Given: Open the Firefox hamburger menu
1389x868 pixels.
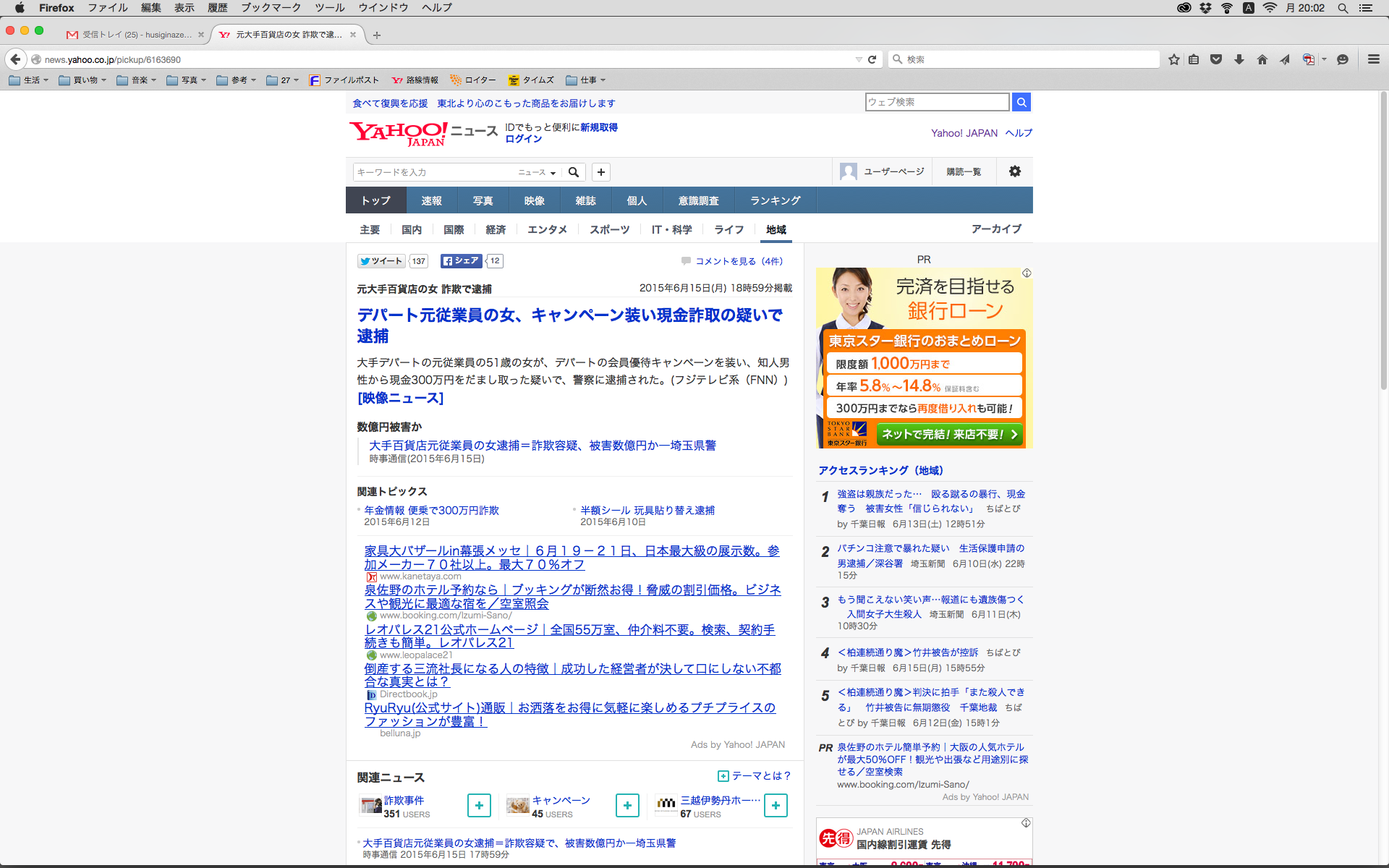Looking at the screenshot, I should pyautogui.click(x=1373, y=59).
